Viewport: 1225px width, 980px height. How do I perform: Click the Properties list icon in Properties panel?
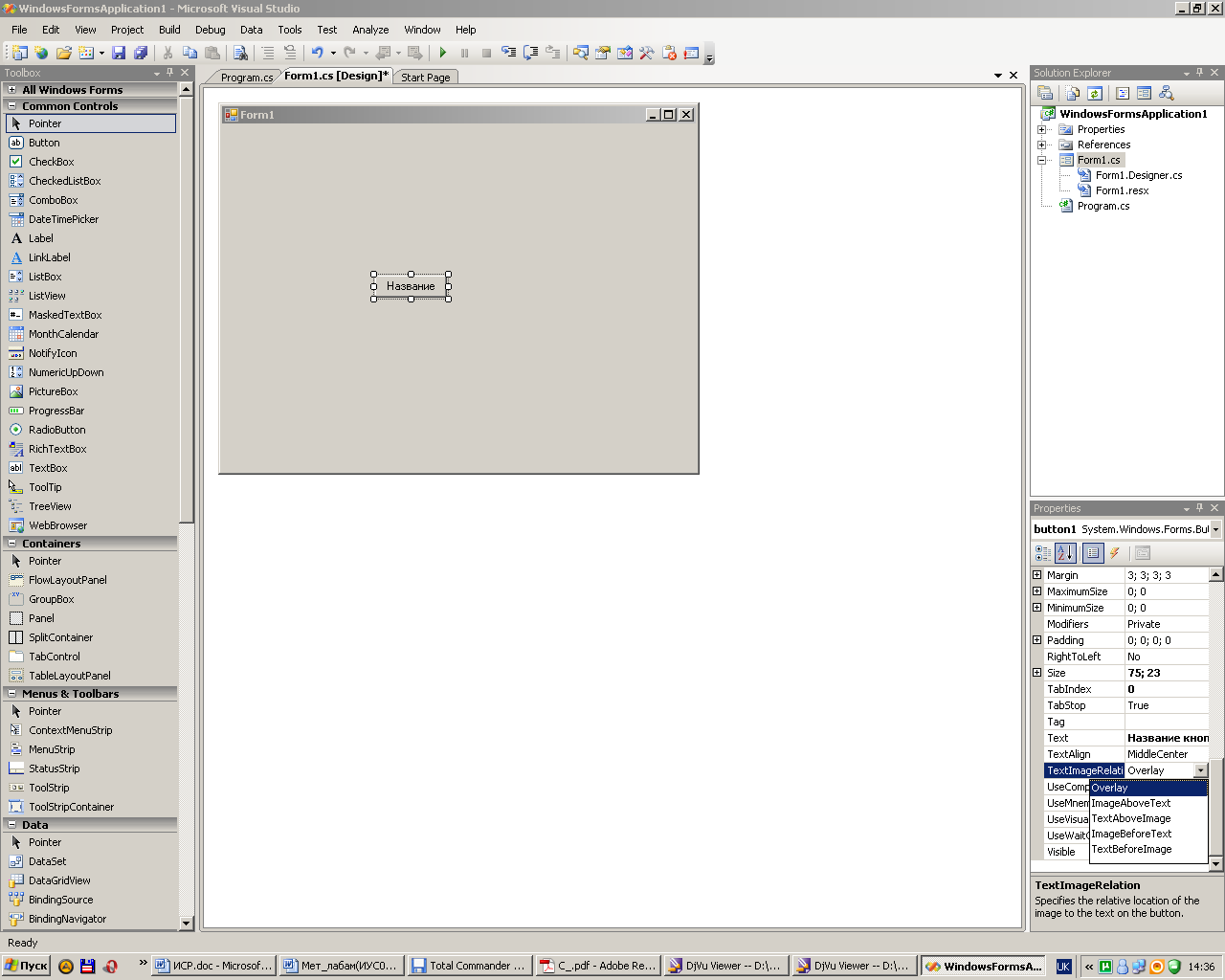(1093, 553)
